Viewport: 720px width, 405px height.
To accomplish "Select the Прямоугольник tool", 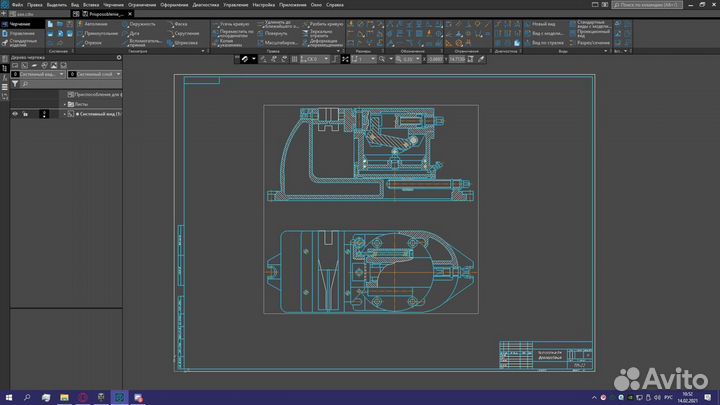I will click(x=98, y=34).
